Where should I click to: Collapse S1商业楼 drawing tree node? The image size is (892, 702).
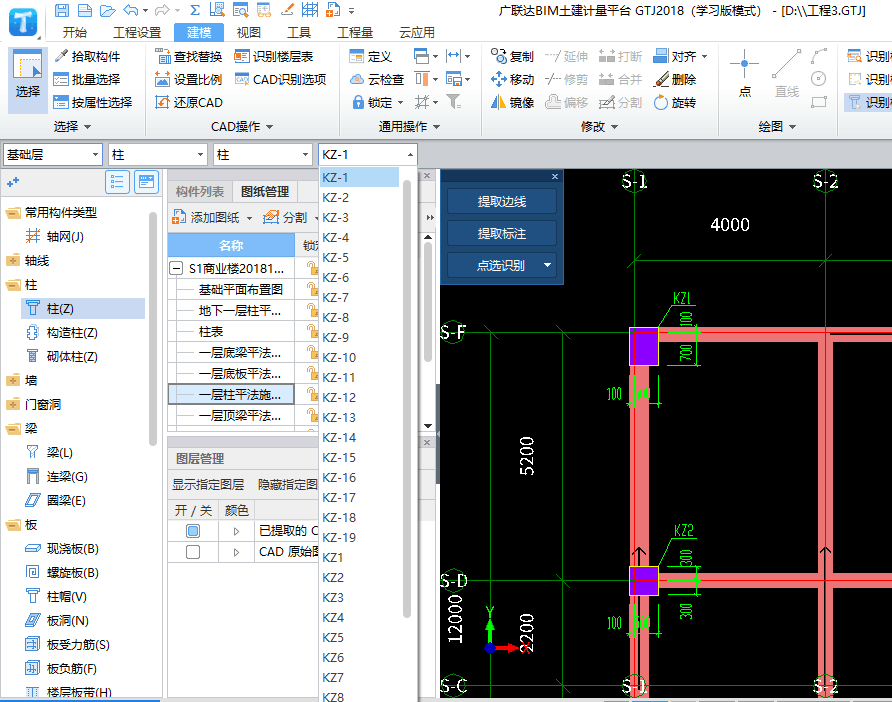point(176,269)
